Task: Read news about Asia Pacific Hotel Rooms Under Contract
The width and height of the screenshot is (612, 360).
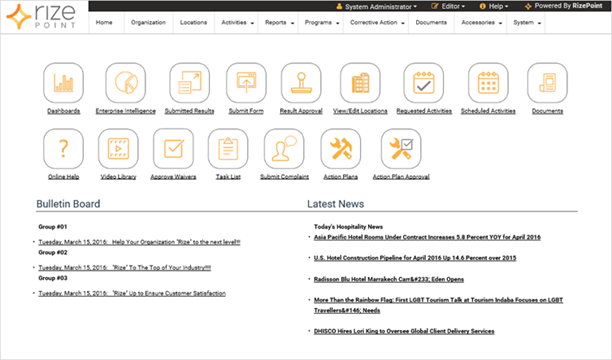Action: (427, 237)
